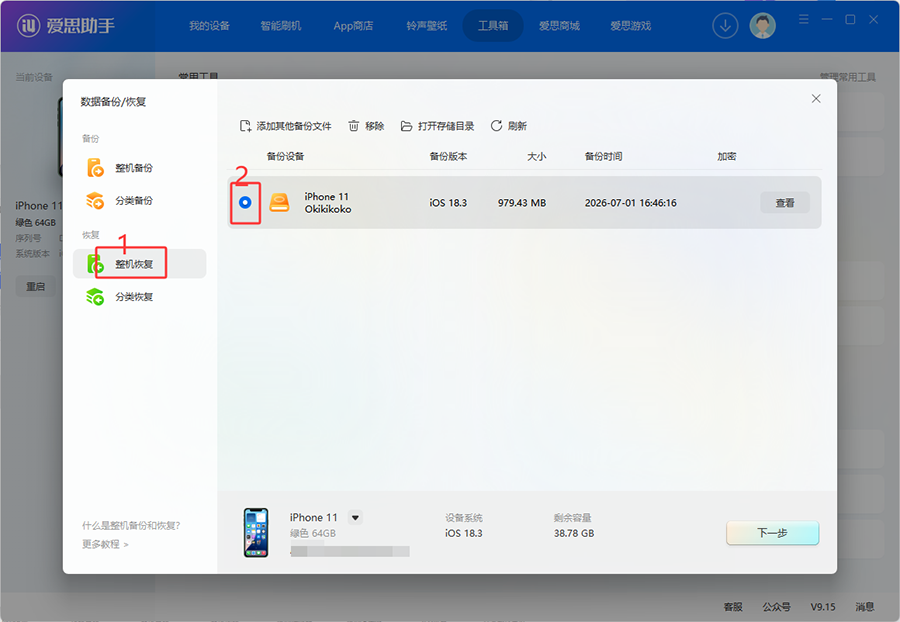
Task: Open the hamburger menu in title bar
Action: [x=804, y=20]
